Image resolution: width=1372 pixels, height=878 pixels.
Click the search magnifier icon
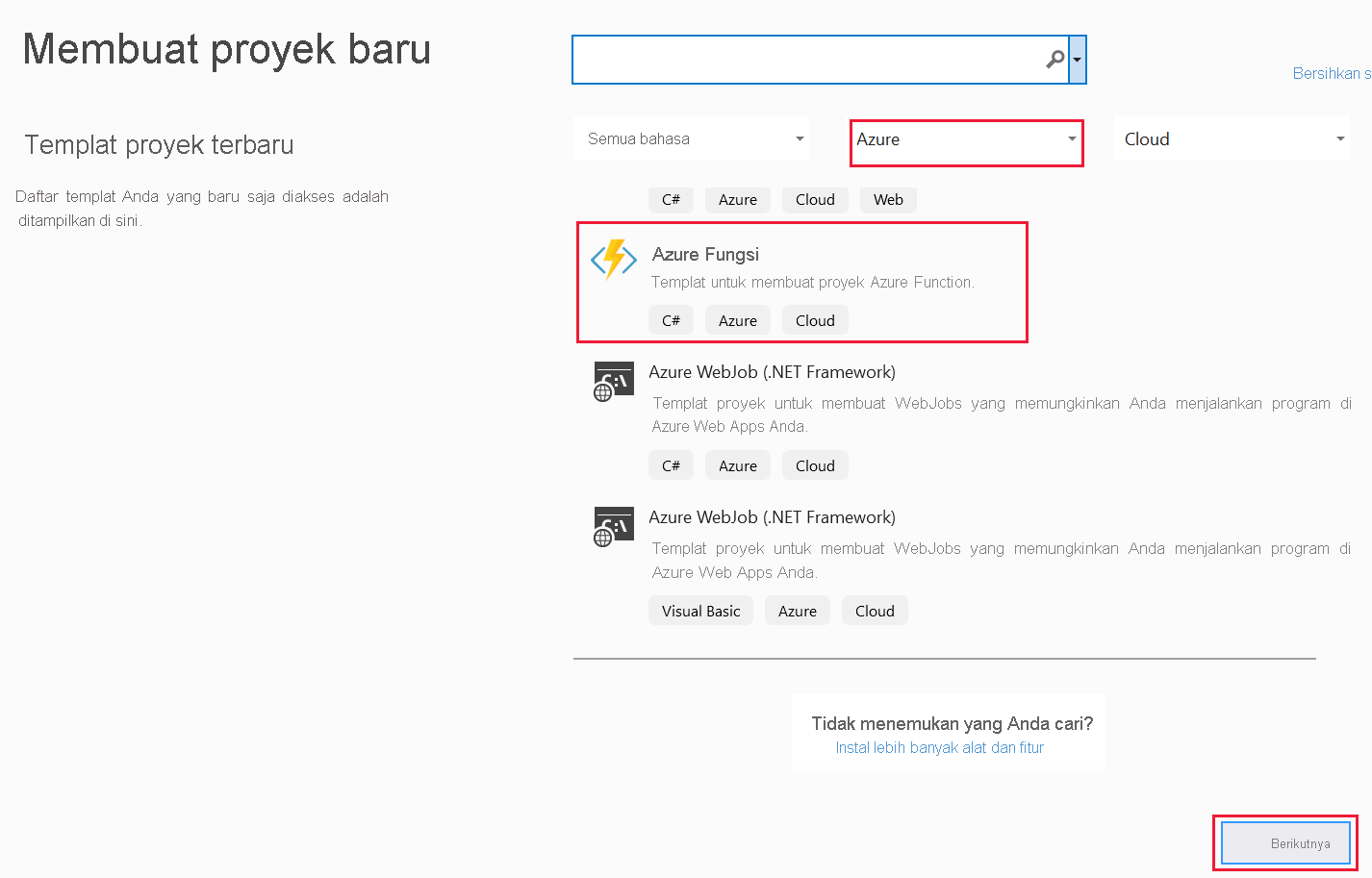1055,60
